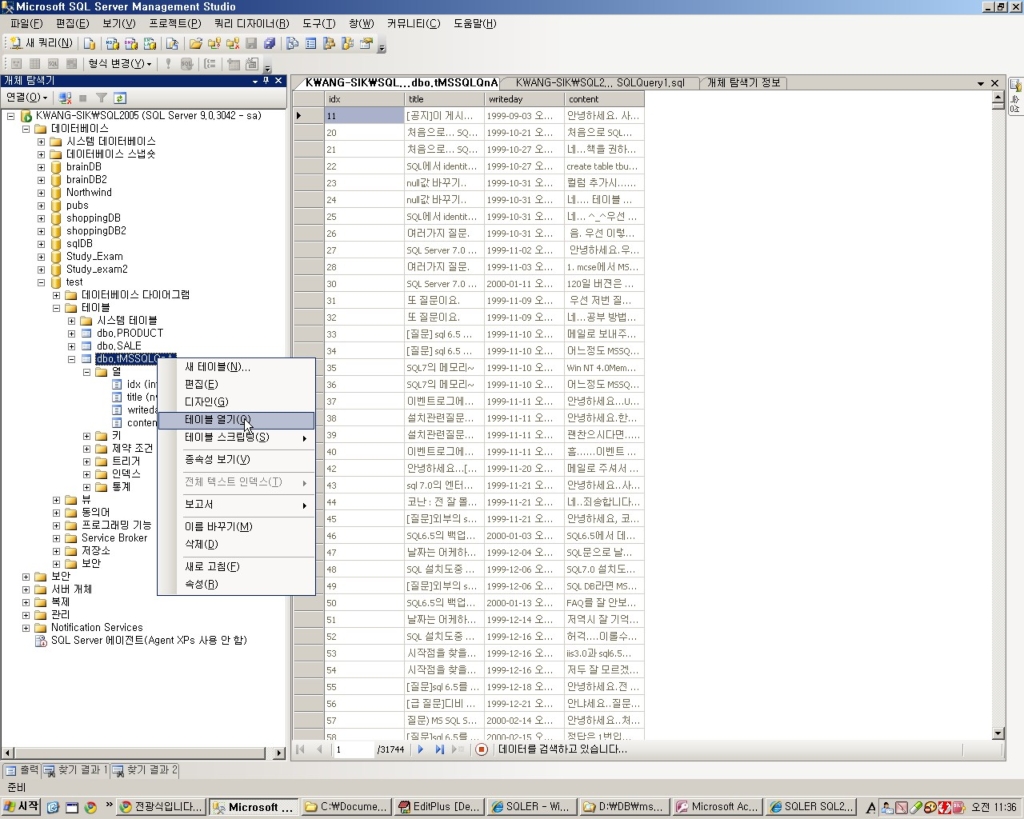Click the red Stop retrieval button
The image size is (1024, 819).
pyautogui.click(x=481, y=750)
